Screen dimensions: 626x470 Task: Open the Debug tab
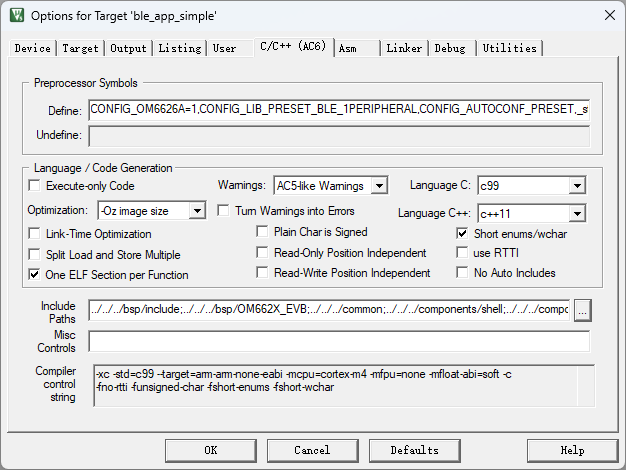[450, 48]
